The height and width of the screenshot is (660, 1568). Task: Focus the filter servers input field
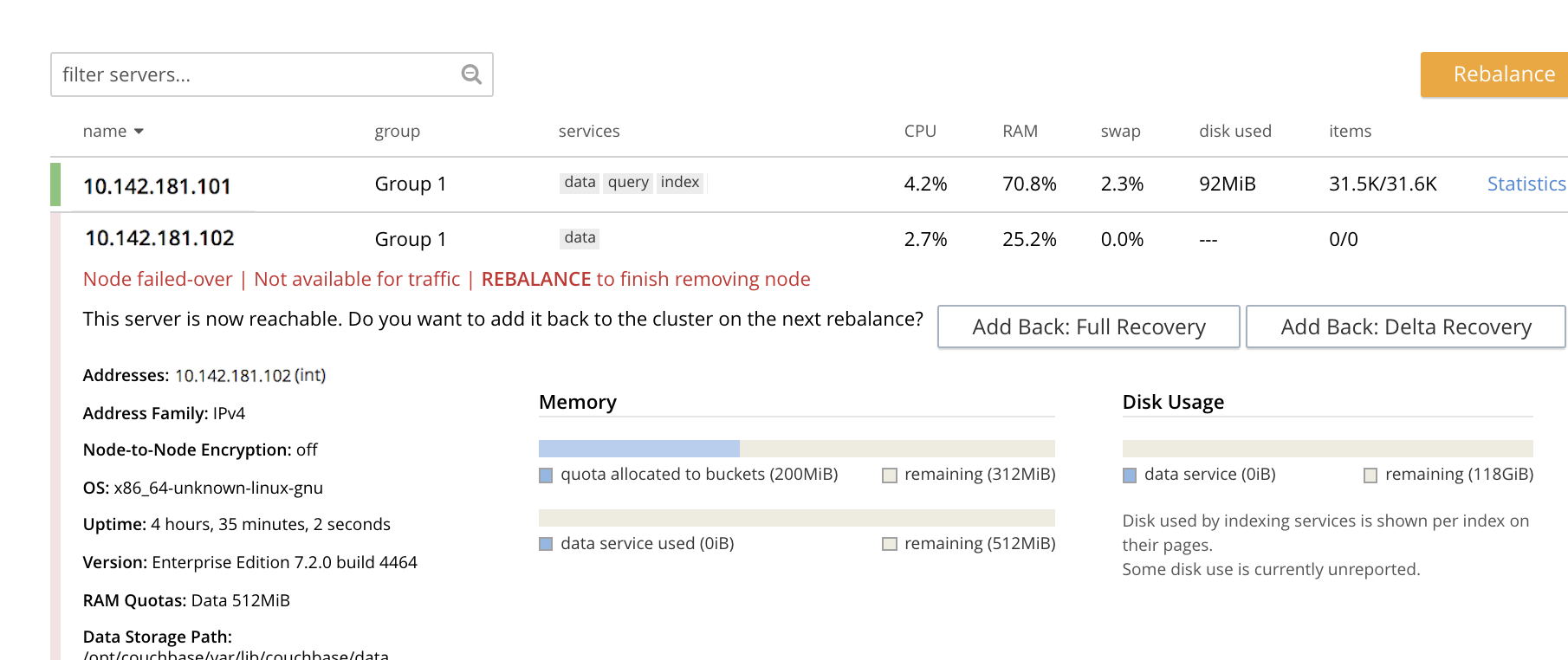[x=256, y=74]
